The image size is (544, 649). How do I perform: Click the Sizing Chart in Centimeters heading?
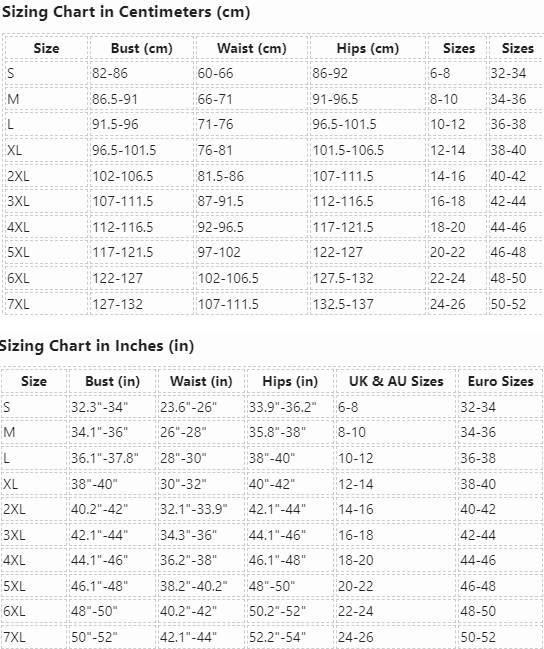pyautogui.click(x=126, y=12)
